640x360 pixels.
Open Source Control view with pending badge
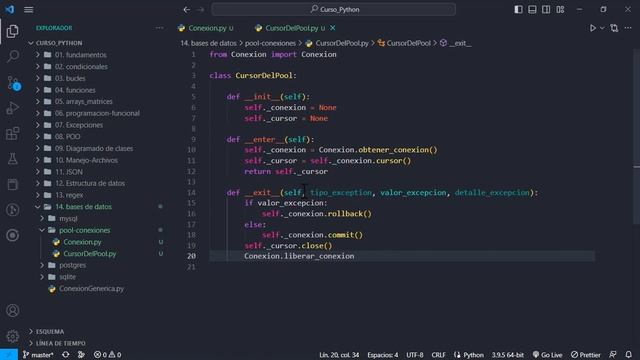coord(13,82)
